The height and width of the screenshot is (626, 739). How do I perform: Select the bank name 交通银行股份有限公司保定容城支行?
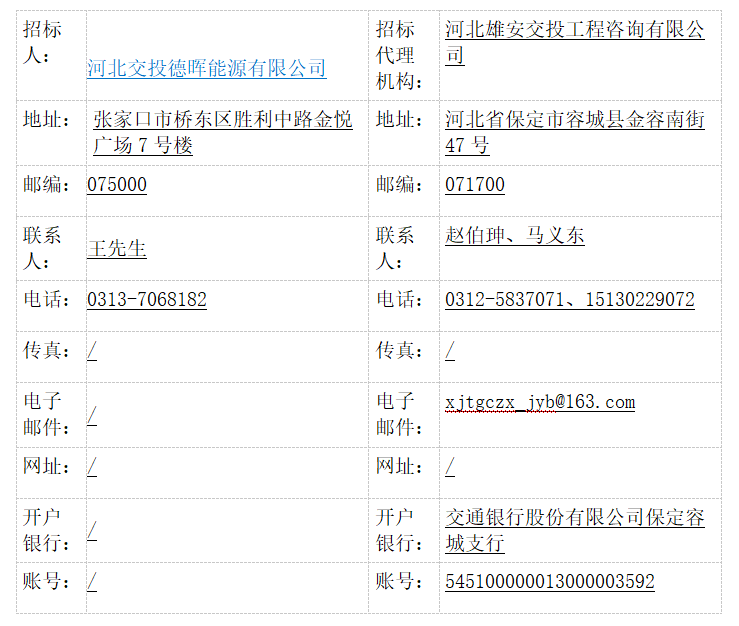click(x=574, y=531)
